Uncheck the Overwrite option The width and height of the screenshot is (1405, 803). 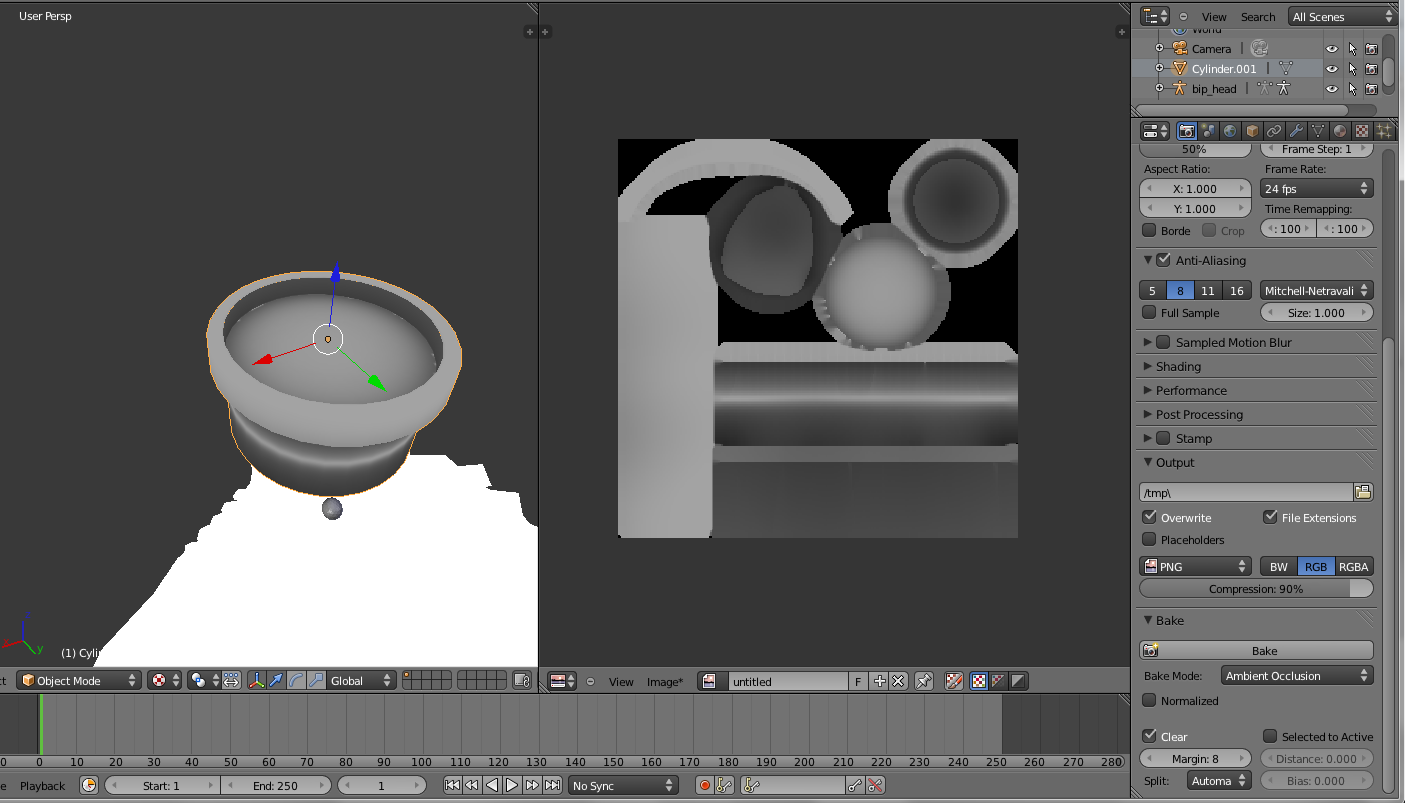[1149, 517]
